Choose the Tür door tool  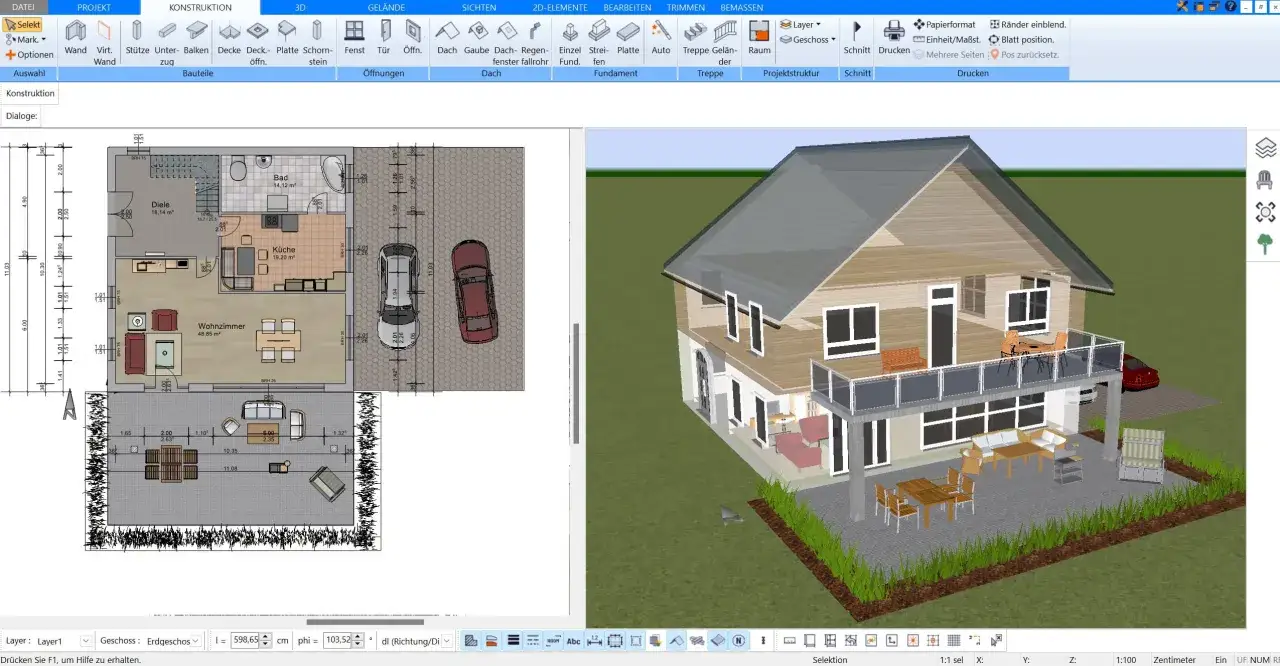coord(384,38)
